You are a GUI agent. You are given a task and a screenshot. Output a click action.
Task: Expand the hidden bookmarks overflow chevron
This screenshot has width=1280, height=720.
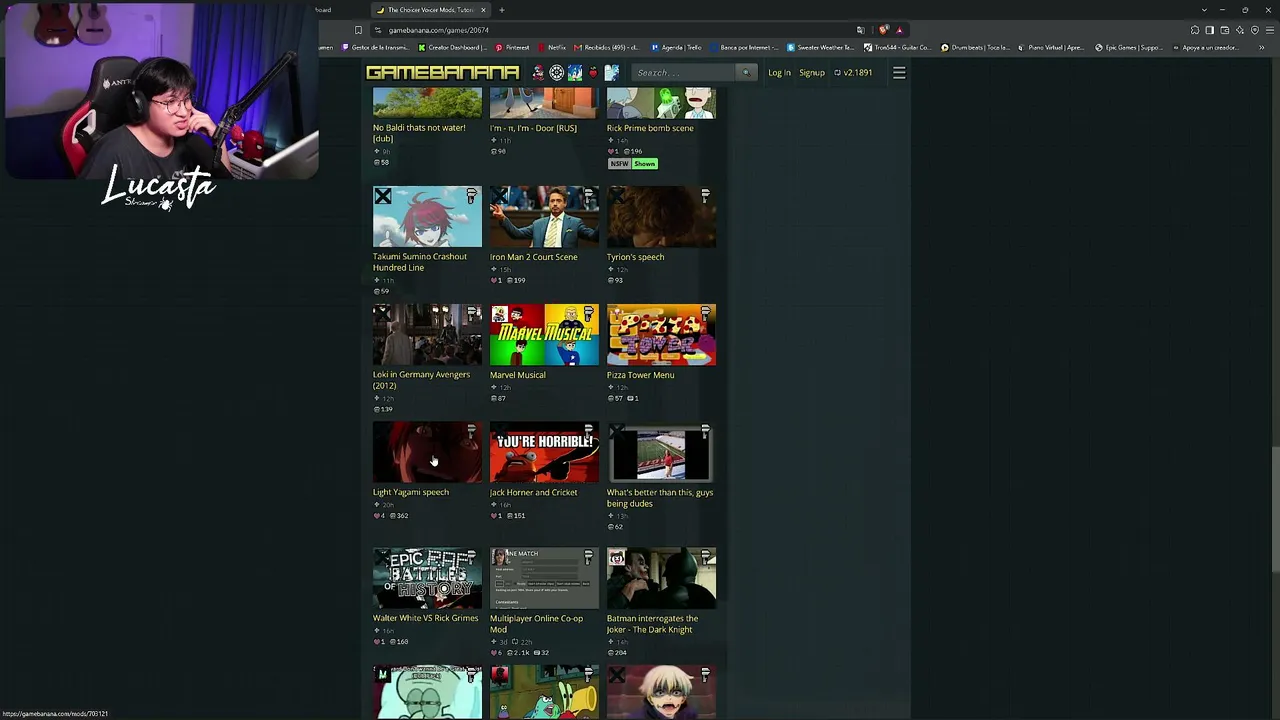(x=1261, y=47)
